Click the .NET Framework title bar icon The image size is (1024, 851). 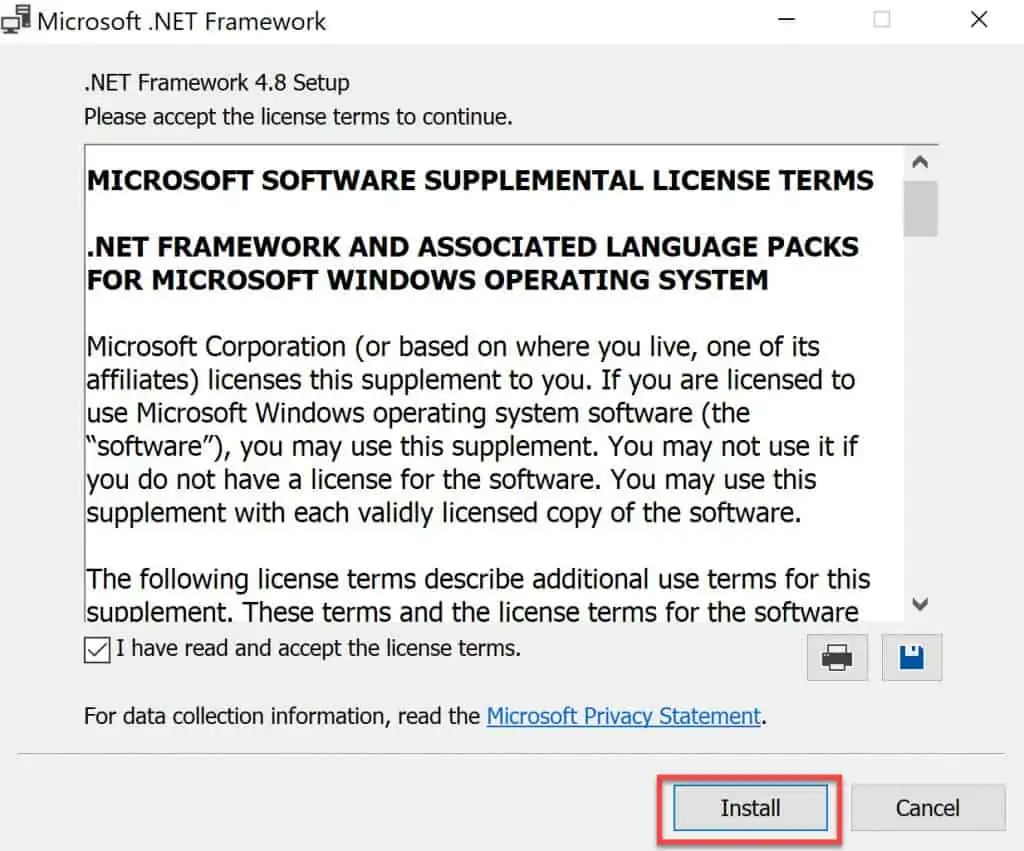click(16, 20)
